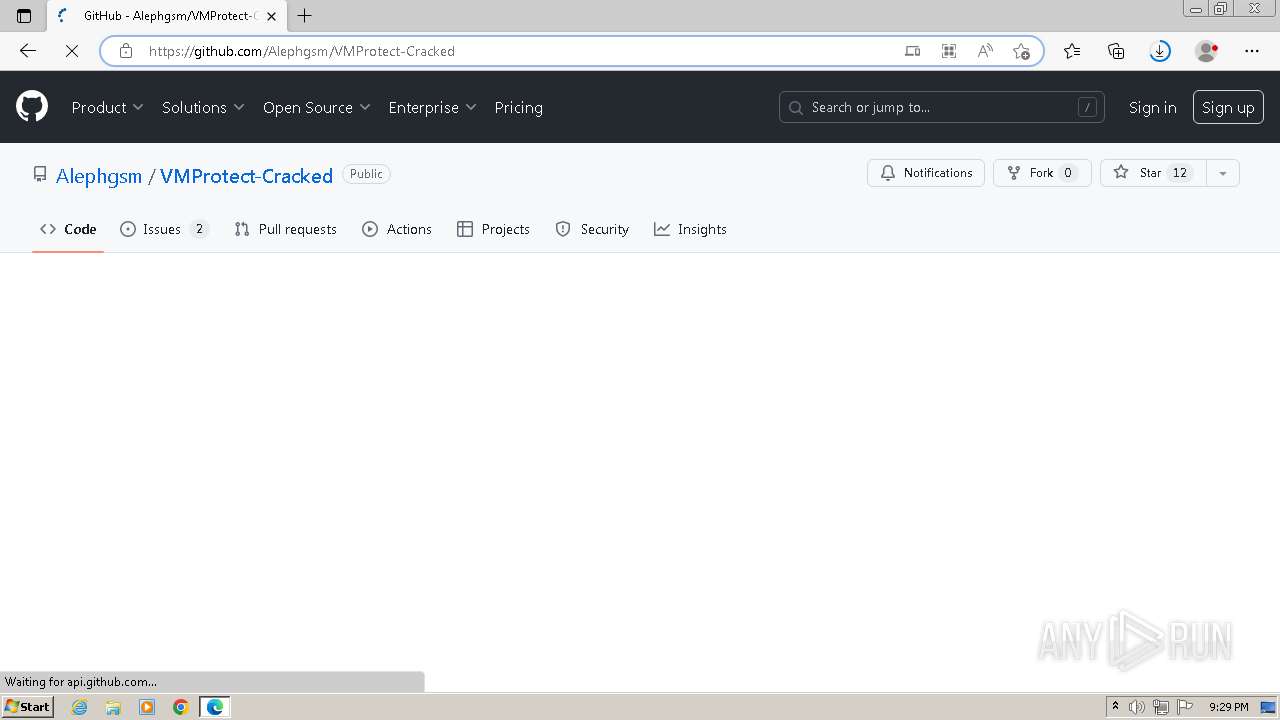Click the app available install icon

click(x=912, y=51)
